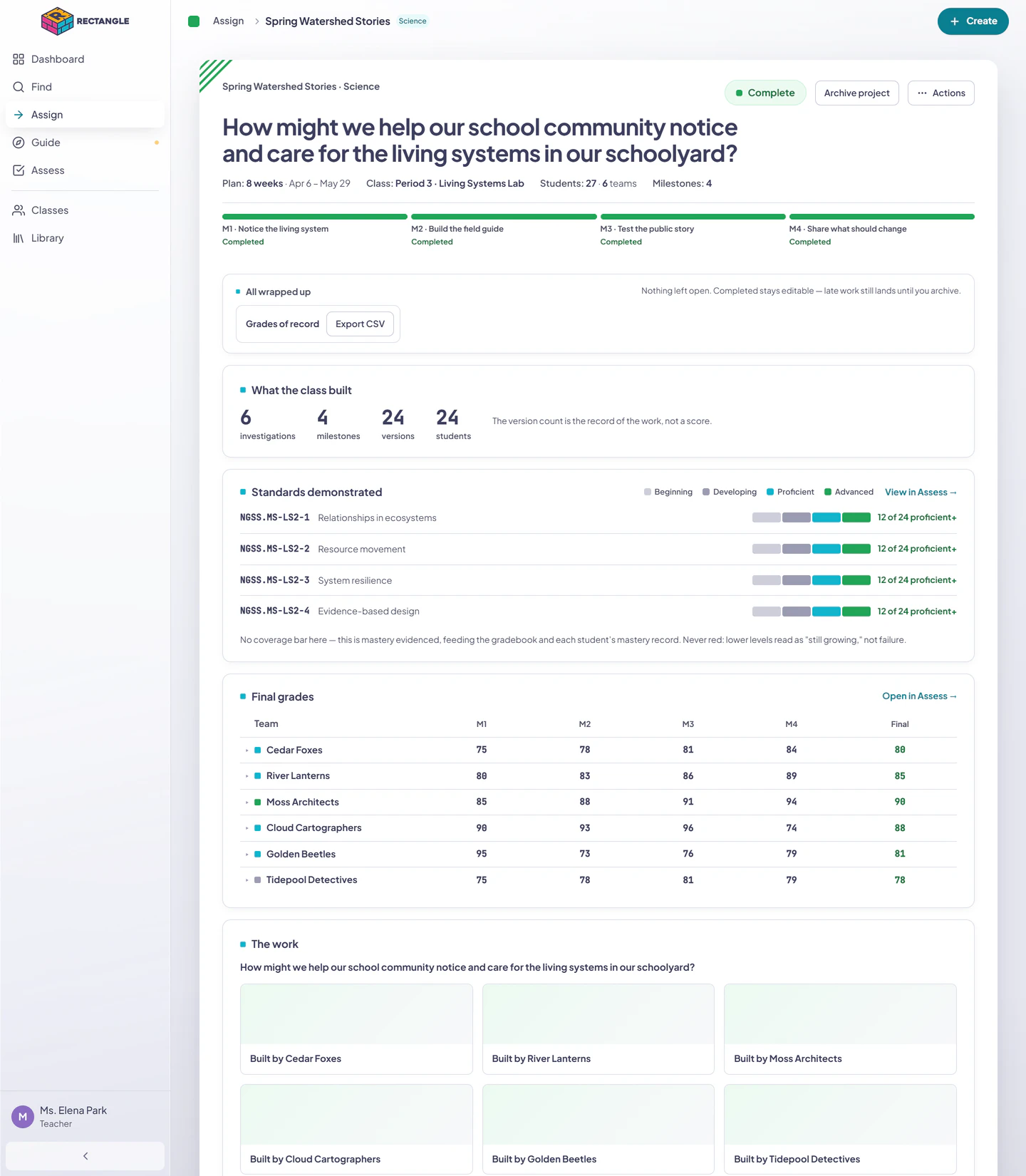1026x1176 pixels.
Task: Click the Rectangle logo
Action: point(85,21)
